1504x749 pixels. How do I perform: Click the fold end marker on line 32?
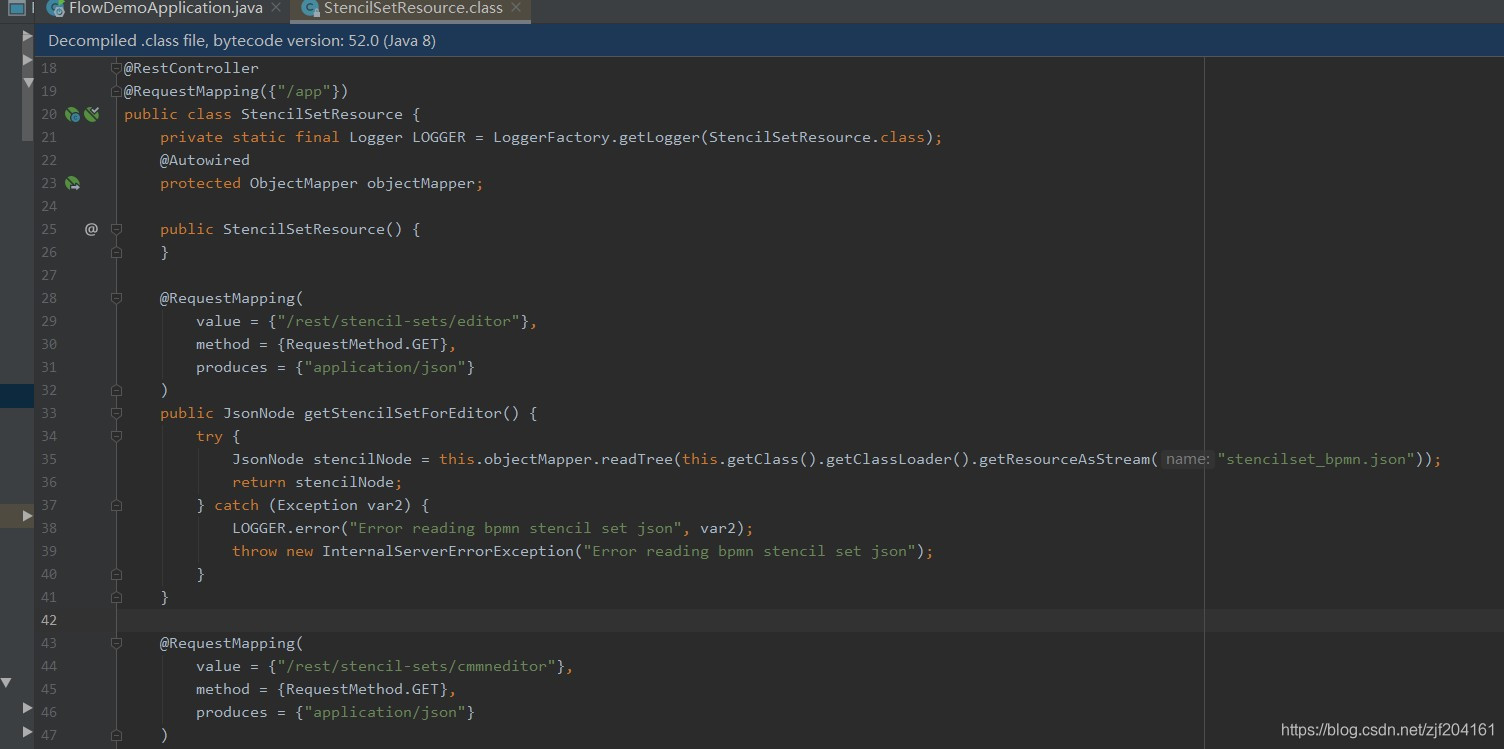pyautogui.click(x=116, y=390)
